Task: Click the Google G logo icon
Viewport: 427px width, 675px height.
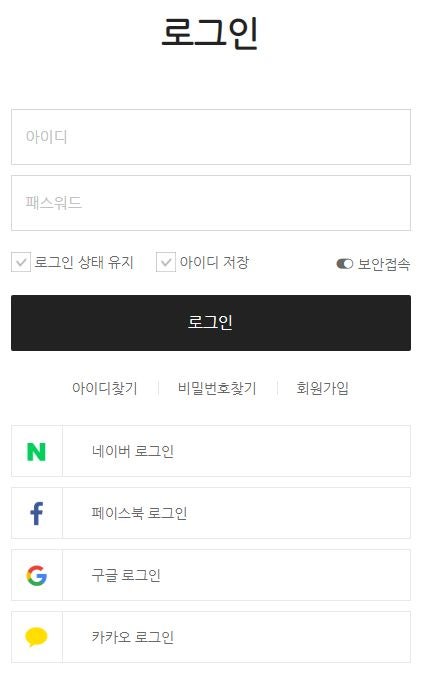Action: pos(37,576)
